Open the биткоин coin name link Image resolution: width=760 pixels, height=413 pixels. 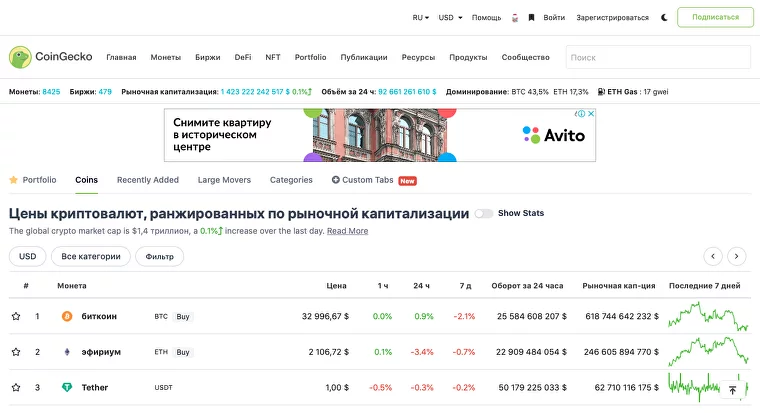[99, 317]
